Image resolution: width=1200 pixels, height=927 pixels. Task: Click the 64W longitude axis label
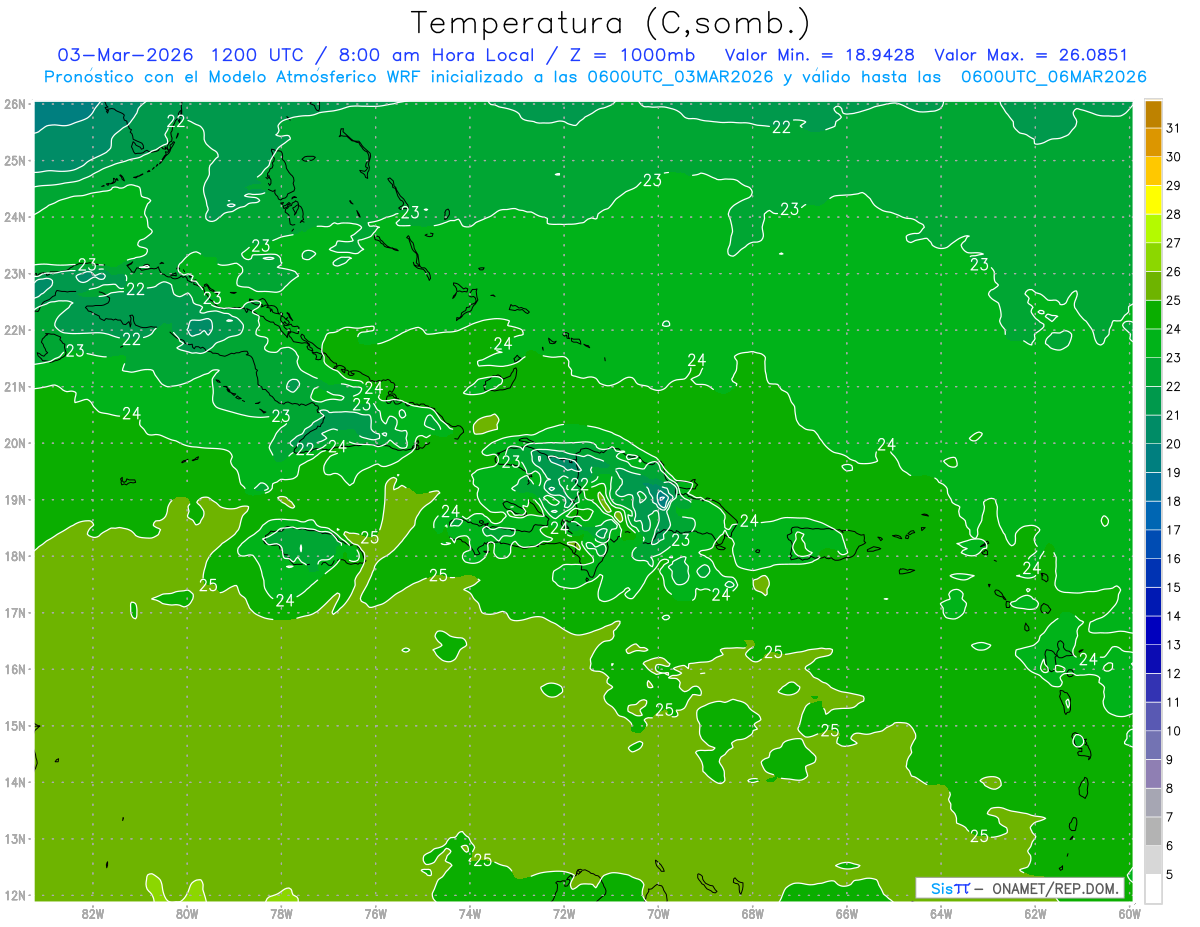click(941, 912)
